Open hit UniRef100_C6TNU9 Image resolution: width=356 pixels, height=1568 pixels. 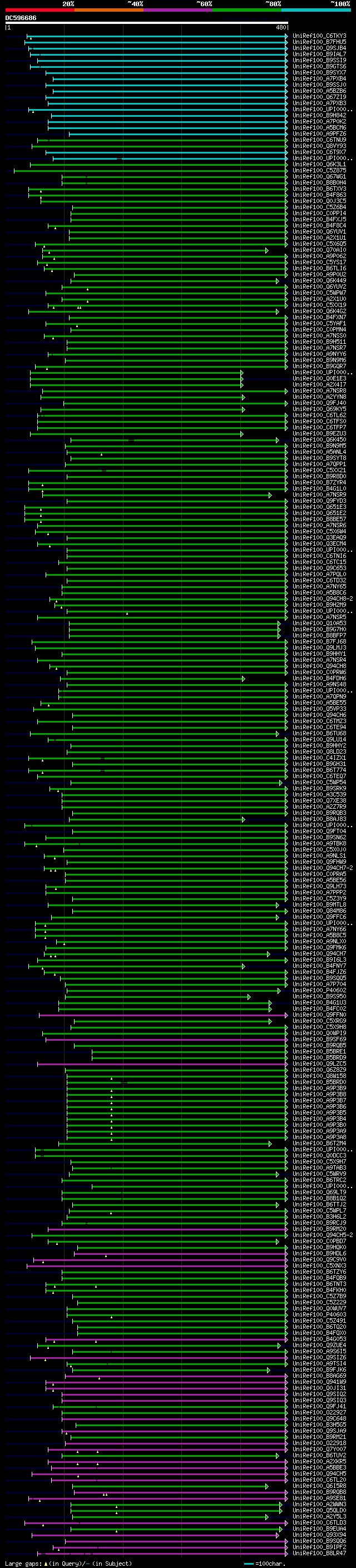pyautogui.click(x=319, y=140)
